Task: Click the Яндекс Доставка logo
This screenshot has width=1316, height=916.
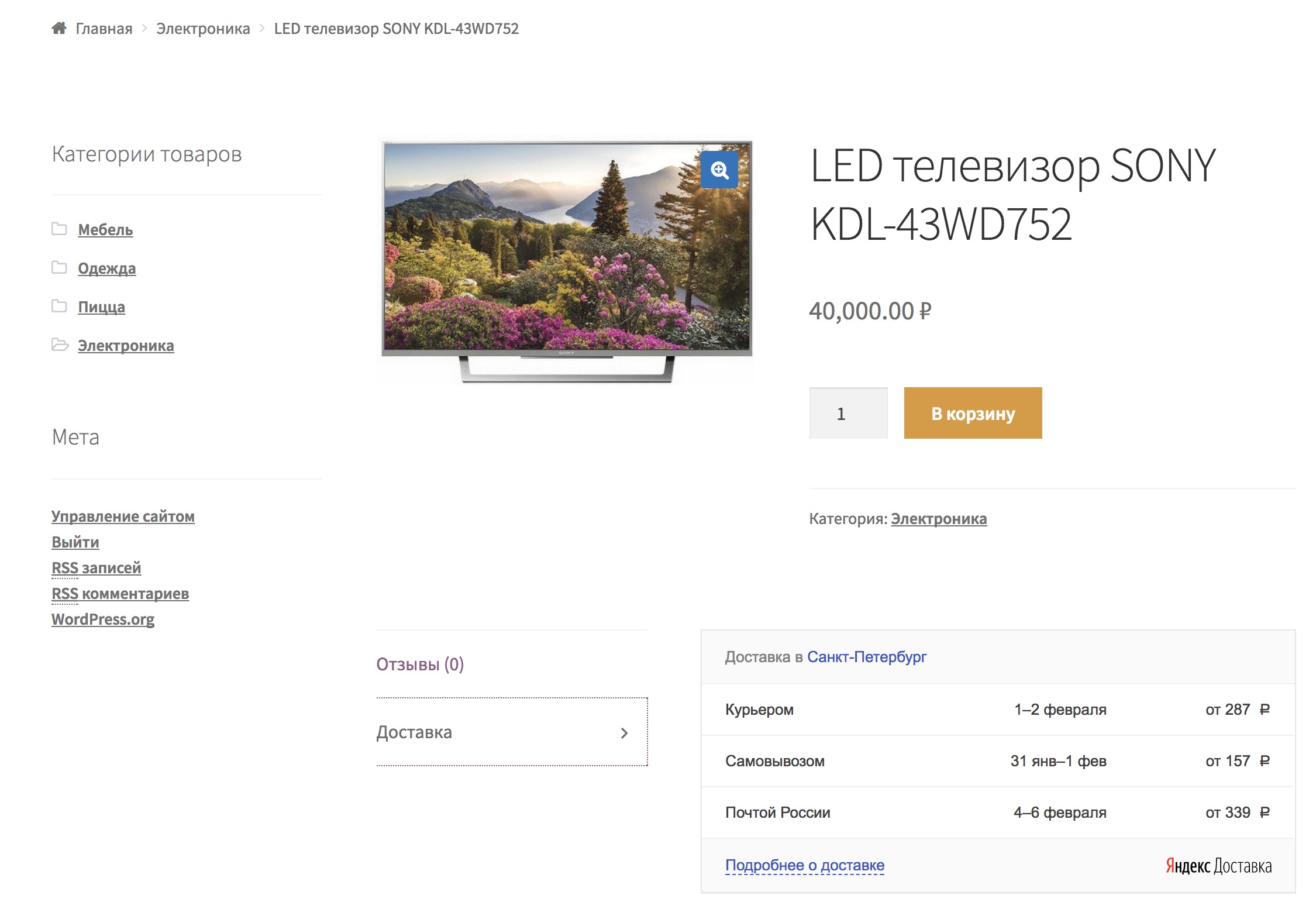Action: (1218, 866)
